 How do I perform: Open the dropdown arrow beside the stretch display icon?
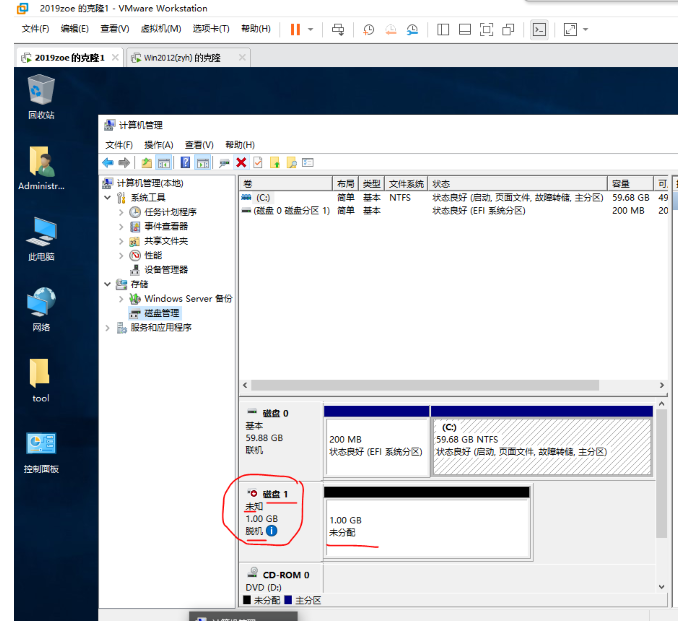click(x=586, y=30)
